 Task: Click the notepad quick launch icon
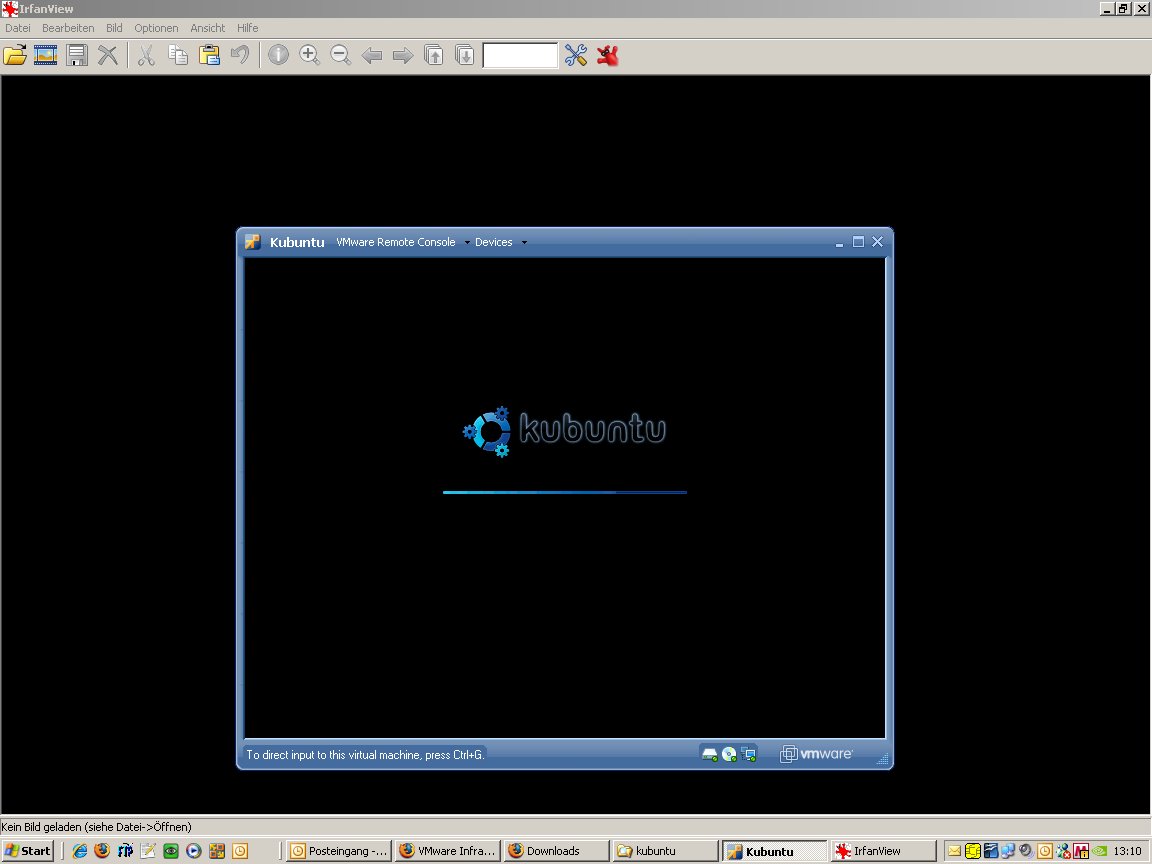click(x=148, y=851)
